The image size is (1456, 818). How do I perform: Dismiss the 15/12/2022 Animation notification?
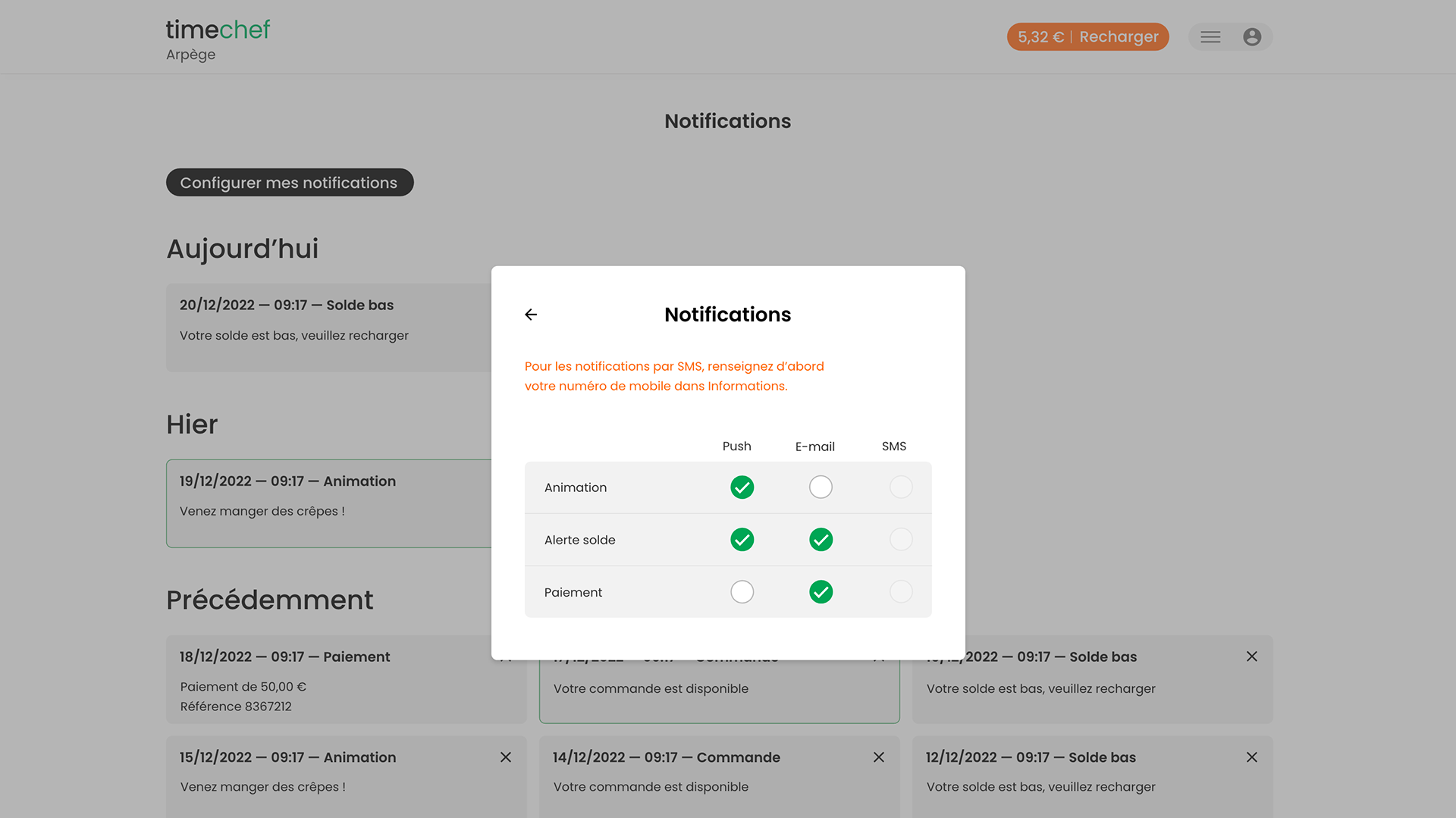point(506,757)
